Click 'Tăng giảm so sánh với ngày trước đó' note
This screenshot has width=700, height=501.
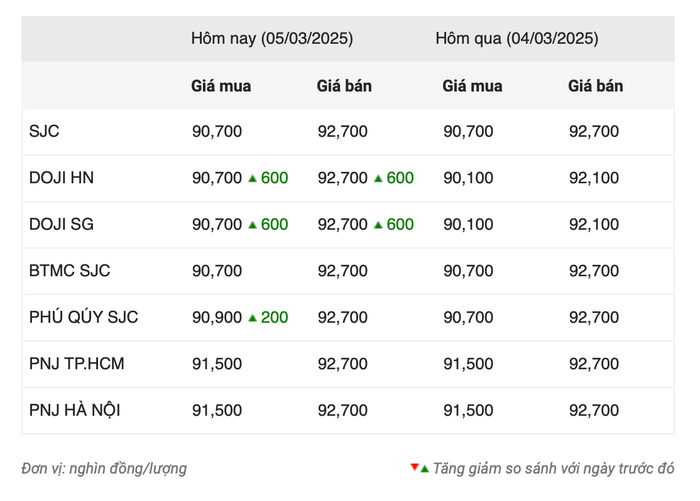click(554, 469)
